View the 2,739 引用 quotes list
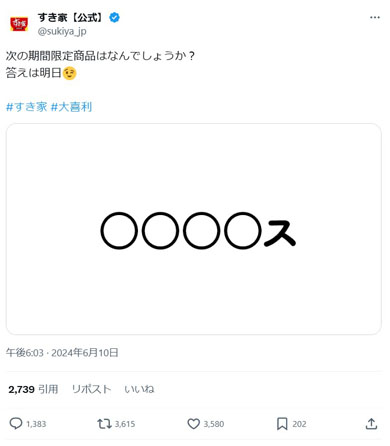Screen dimensions: 390x446 pyautogui.click(x=33, y=389)
